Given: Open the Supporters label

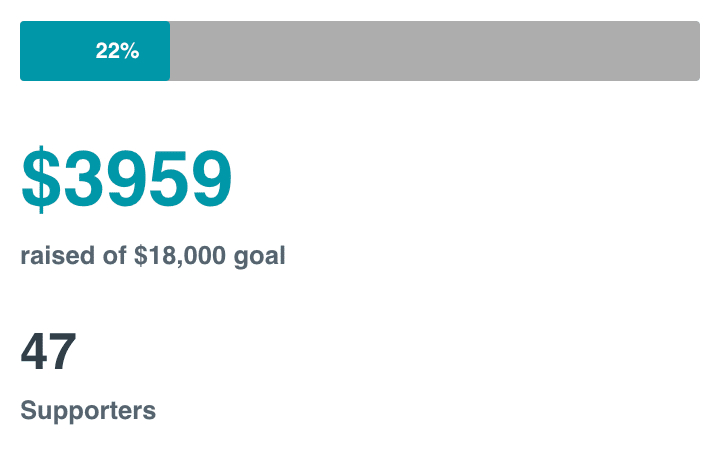Looking at the screenshot, I should (88, 410).
